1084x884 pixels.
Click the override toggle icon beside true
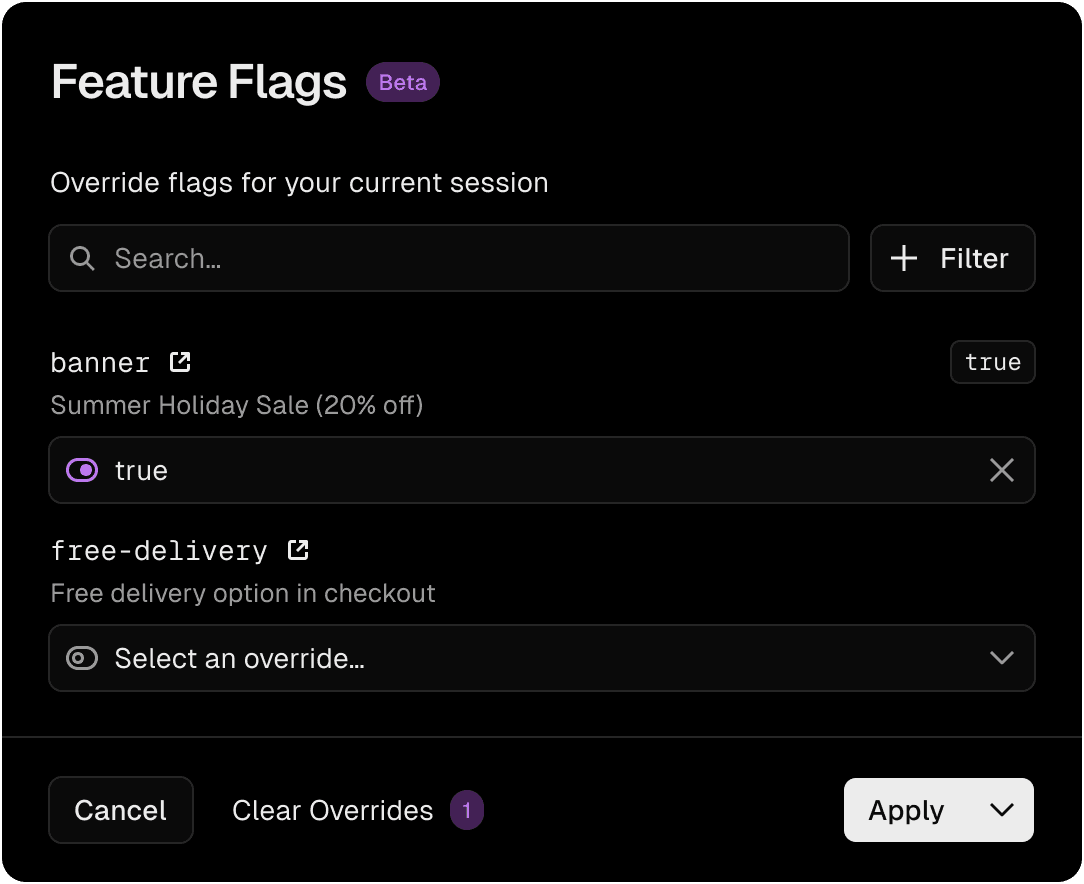82,470
